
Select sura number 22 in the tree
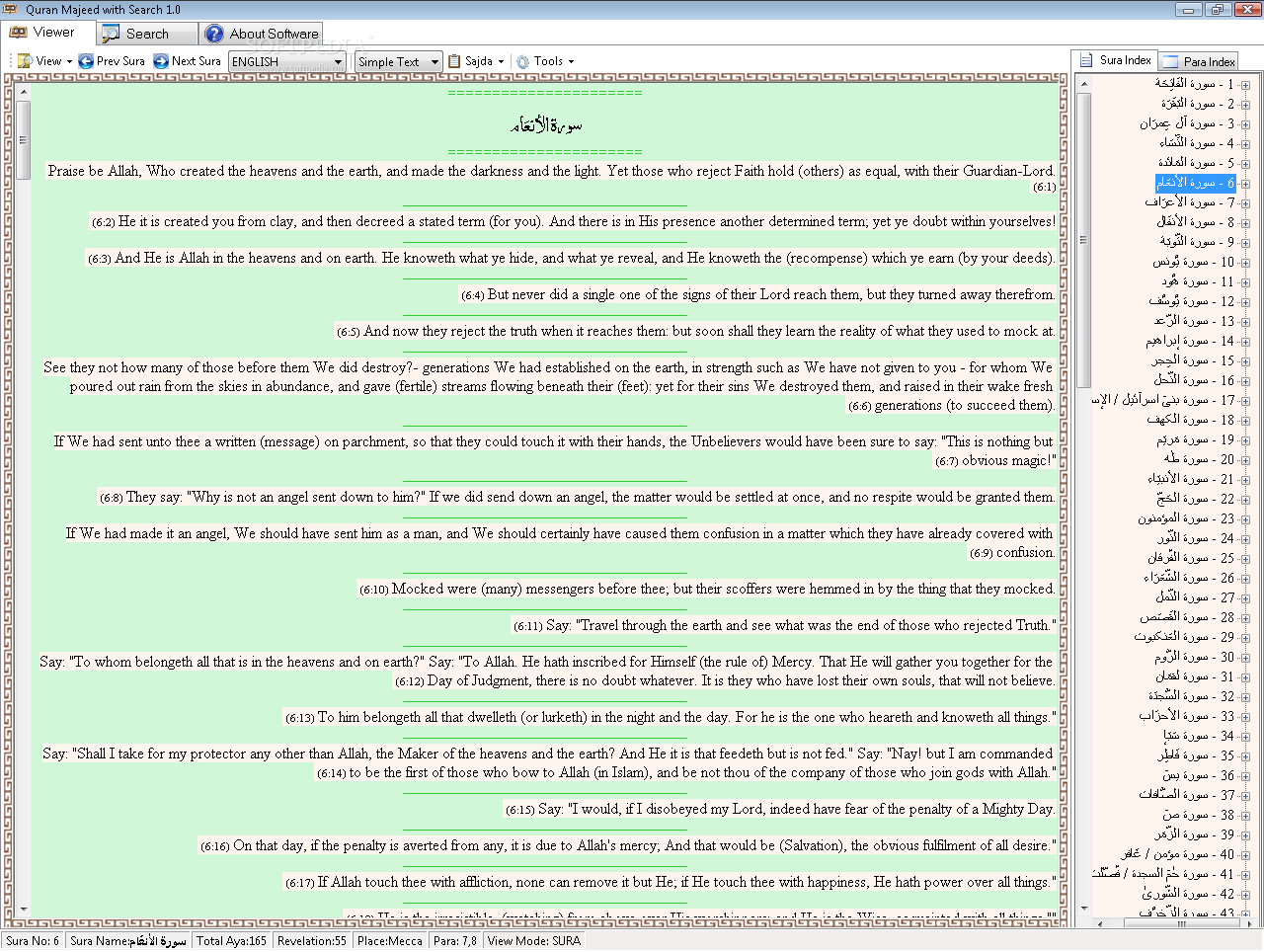[x=1195, y=499]
